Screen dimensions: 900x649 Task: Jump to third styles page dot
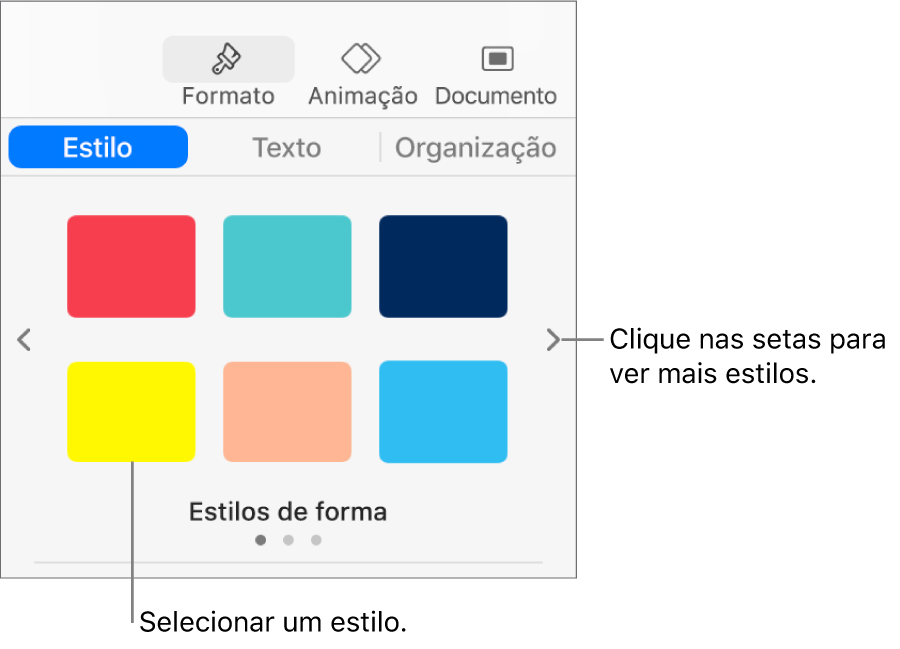316,540
